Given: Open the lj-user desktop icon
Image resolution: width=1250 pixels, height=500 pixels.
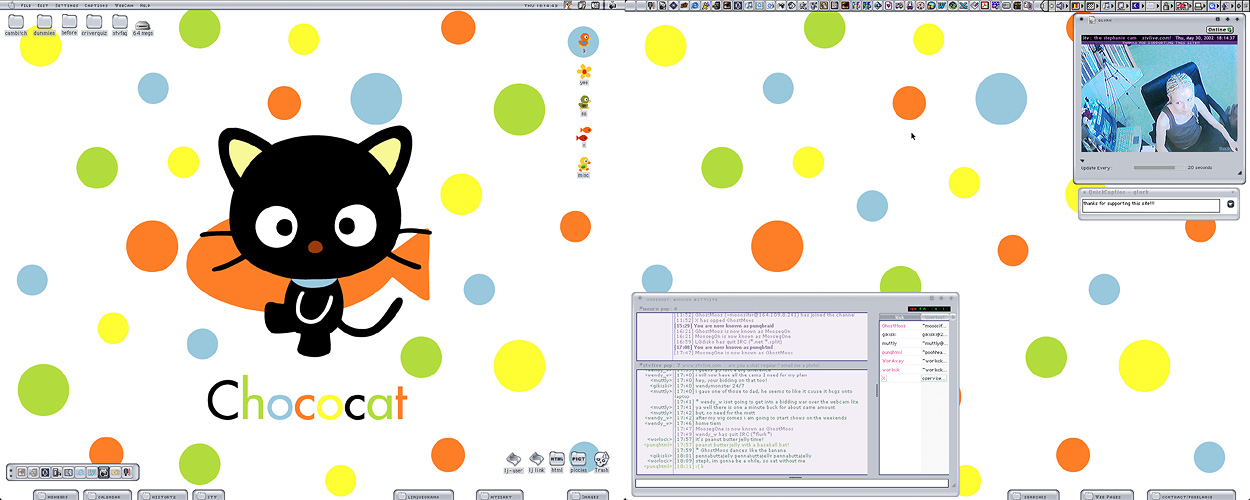Looking at the screenshot, I should pyautogui.click(x=514, y=458).
